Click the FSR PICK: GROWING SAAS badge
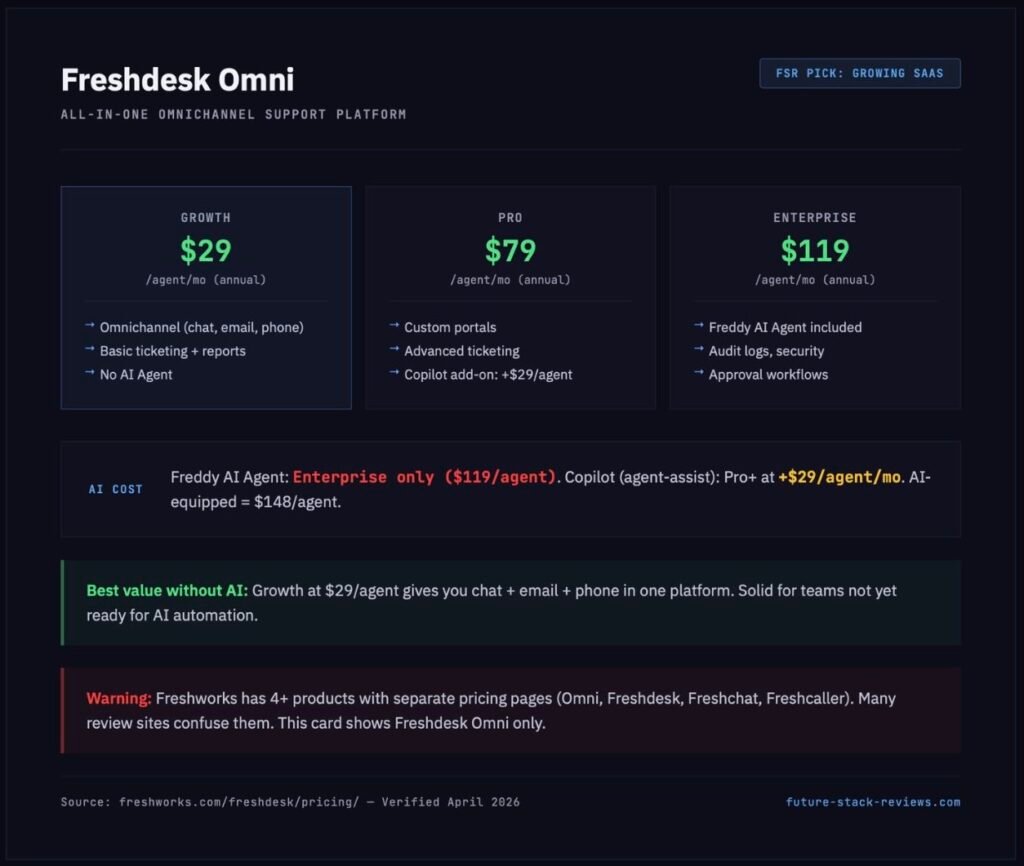Image resolution: width=1024 pixels, height=866 pixels. tap(859, 73)
